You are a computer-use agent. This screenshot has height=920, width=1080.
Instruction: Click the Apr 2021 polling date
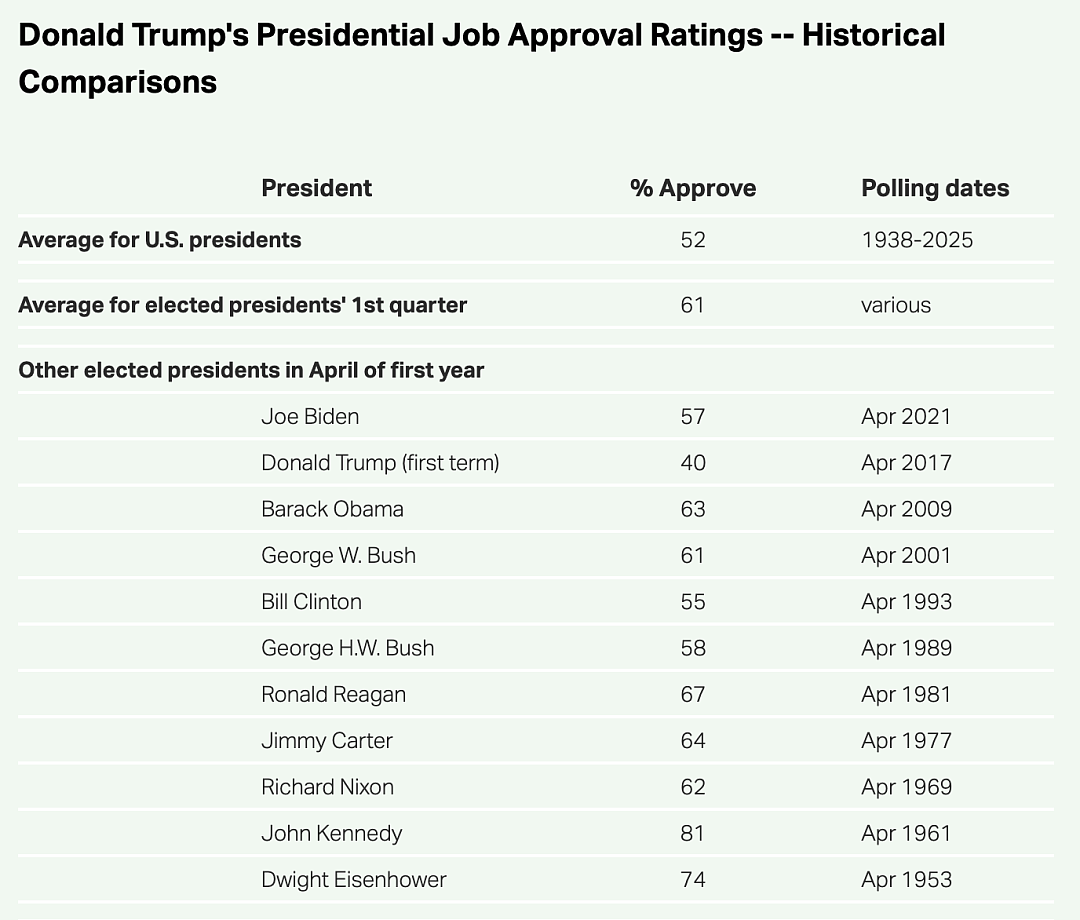click(x=906, y=417)
